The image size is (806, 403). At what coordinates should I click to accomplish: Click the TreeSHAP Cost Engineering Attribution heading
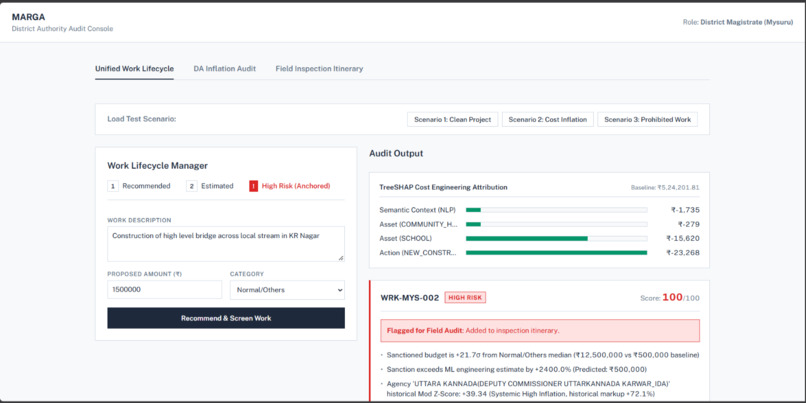pos(443,187)
